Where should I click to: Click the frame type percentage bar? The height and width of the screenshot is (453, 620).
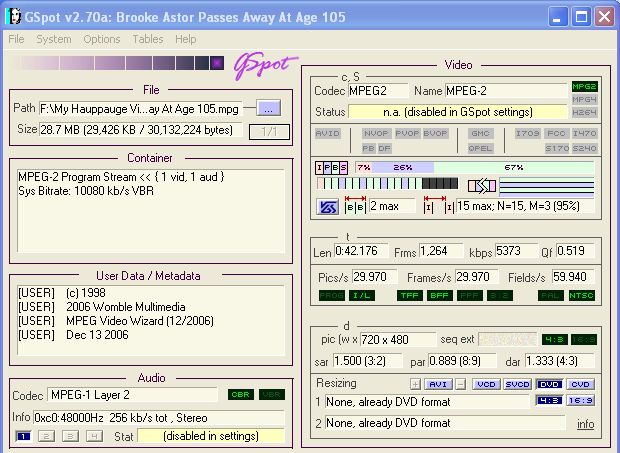(x=474, y=168)
